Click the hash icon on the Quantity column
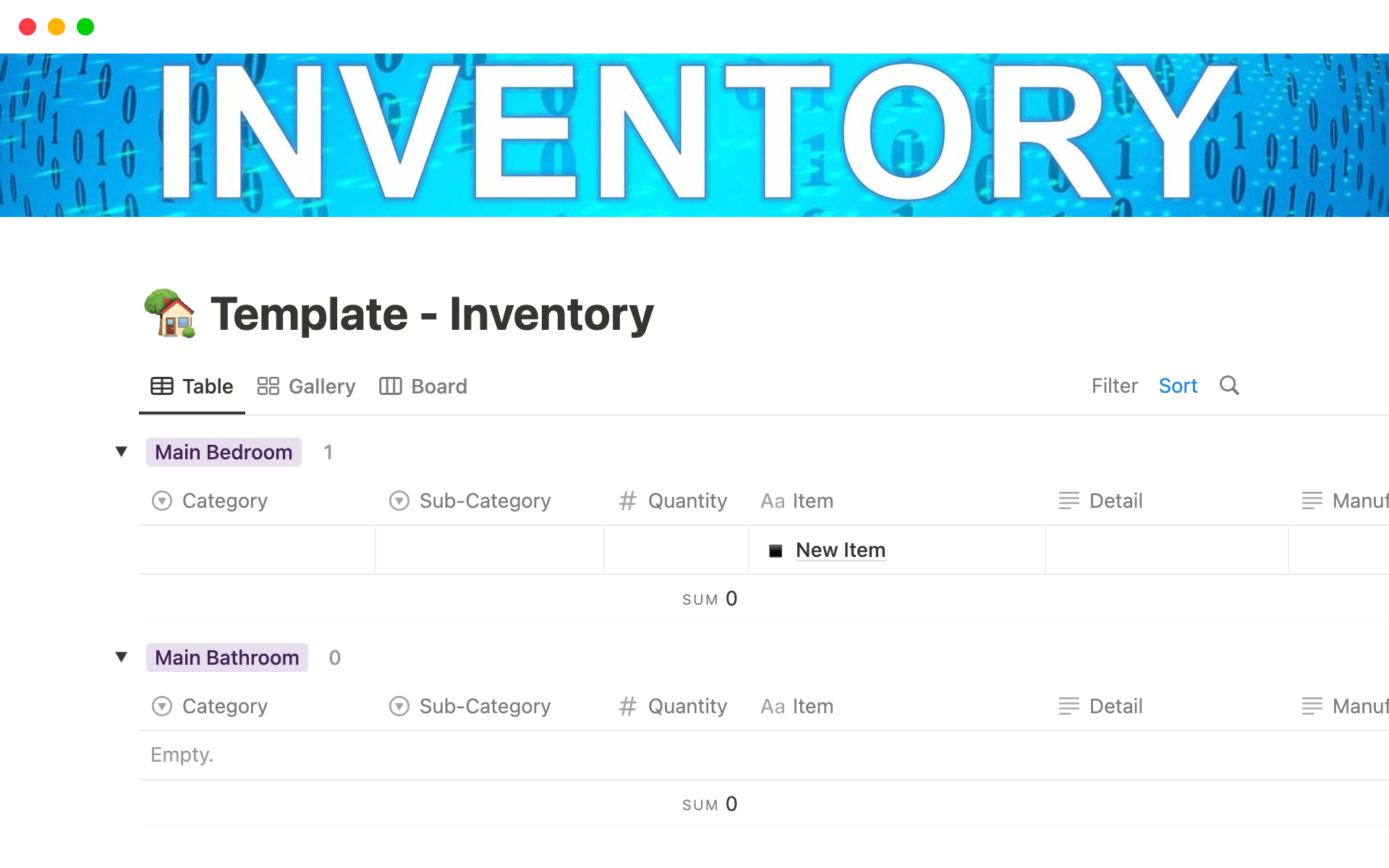1389x868 pixels. pyautogui.click(x=626, y=501)
